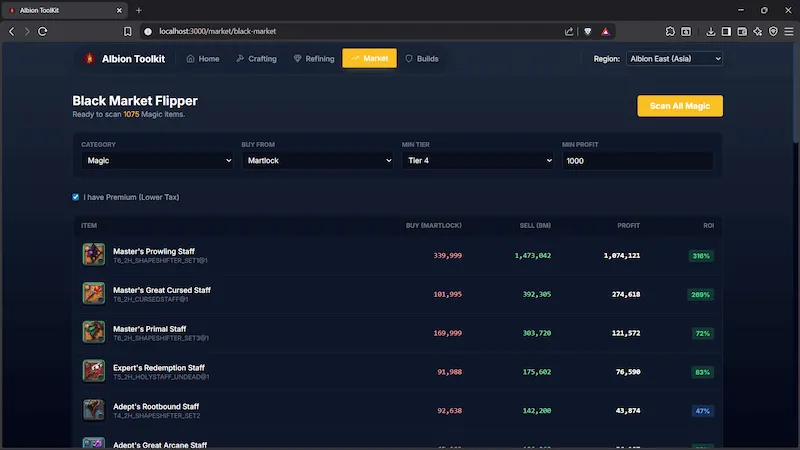Open the Builds section
The height and width of the screenshot is (450, 800).
click(x=422, y=59)
